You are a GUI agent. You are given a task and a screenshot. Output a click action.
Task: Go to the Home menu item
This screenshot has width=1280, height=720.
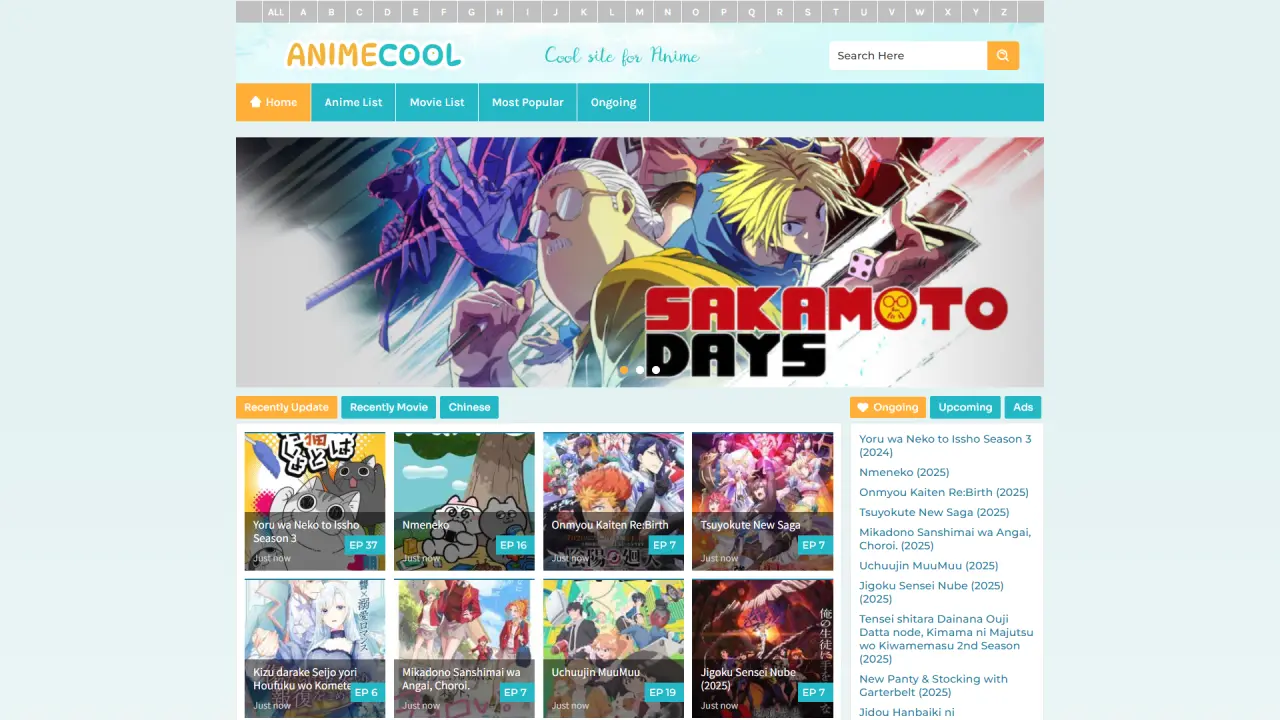pos(273,102)
